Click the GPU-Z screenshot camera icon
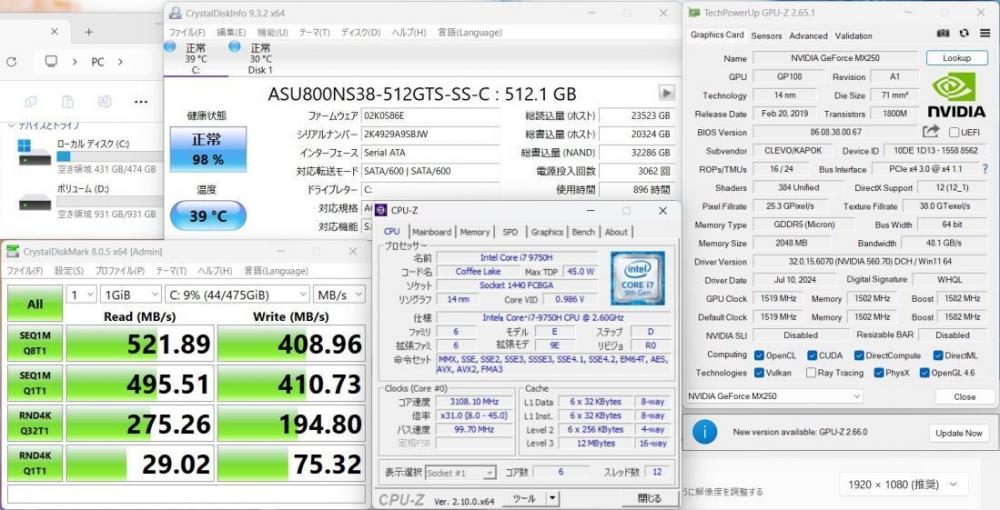Image resolution: width=1000 pixels, height=510 pixels. click(x=944, y=33)
